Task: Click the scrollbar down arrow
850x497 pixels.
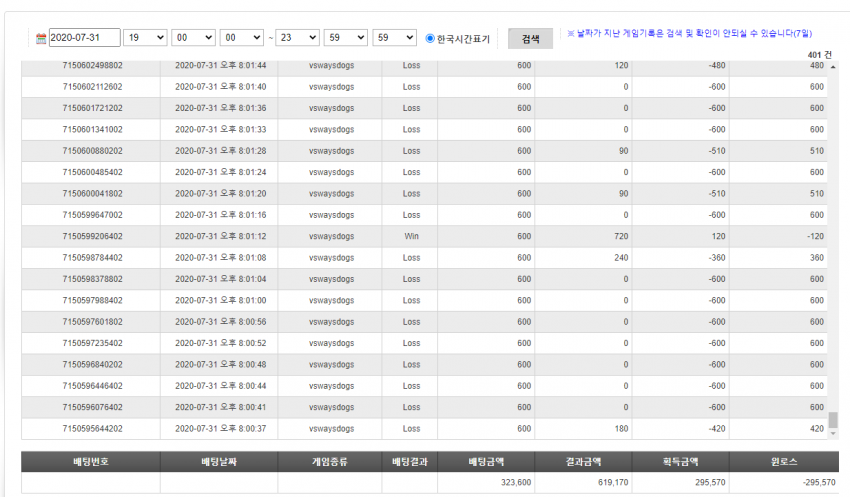Action: [833, 433]
